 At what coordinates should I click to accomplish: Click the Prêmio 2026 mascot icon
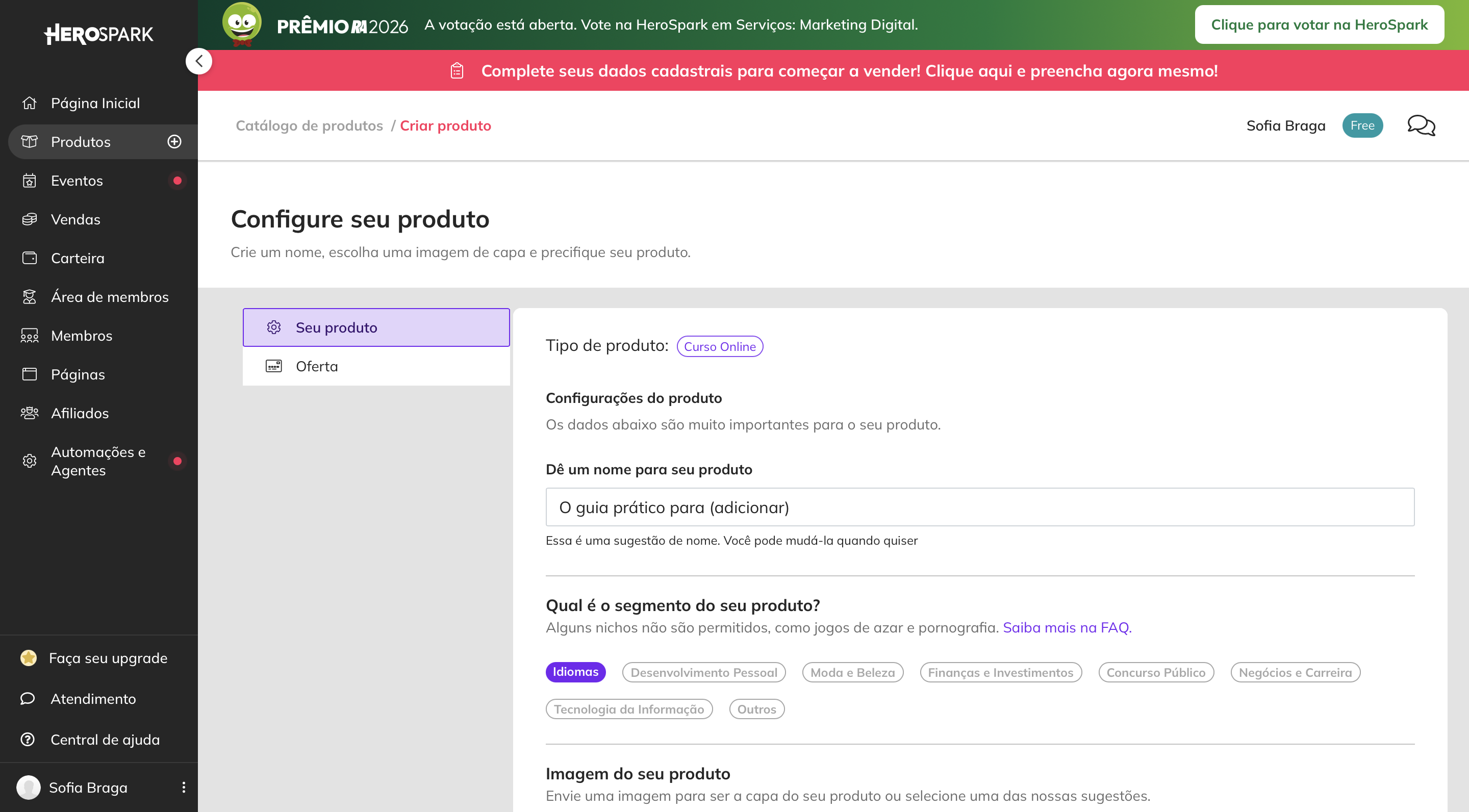point(242,24)
